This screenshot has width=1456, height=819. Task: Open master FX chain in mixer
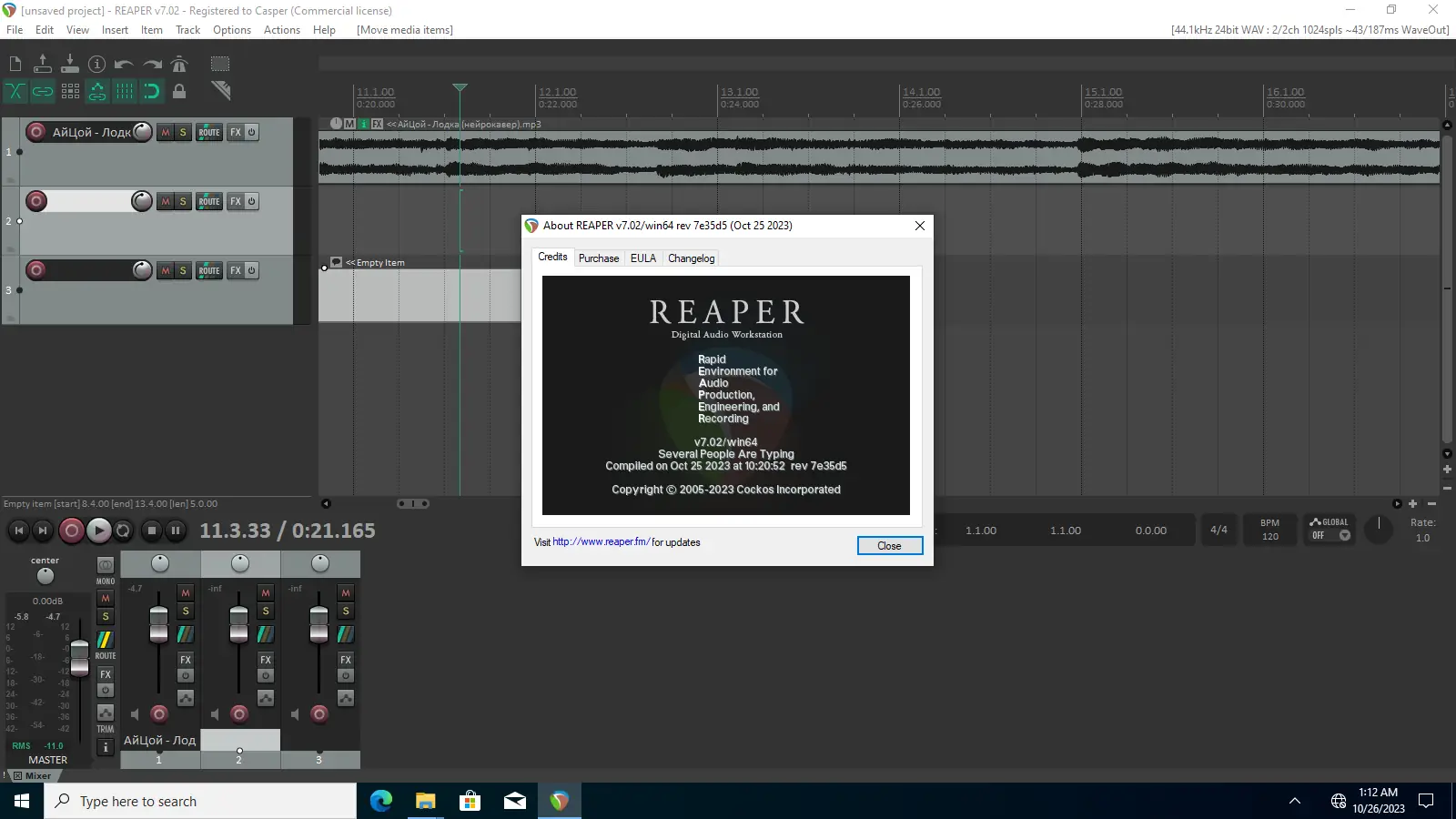click(x=106, y=674)
